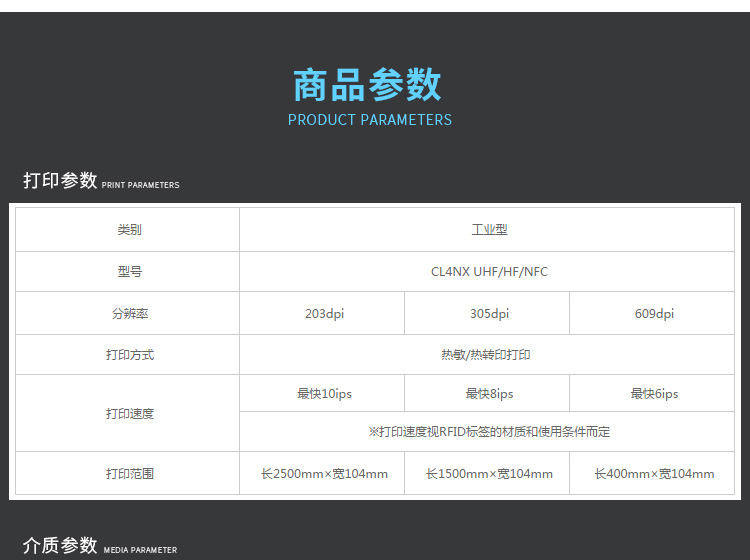
Task: Select the RFID print speed footnote text
Action: coord(489,432)
